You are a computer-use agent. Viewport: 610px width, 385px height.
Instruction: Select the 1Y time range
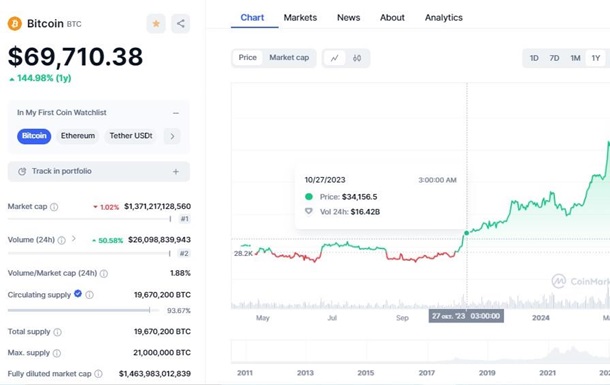pyautogui.click(x=596, y=58)
